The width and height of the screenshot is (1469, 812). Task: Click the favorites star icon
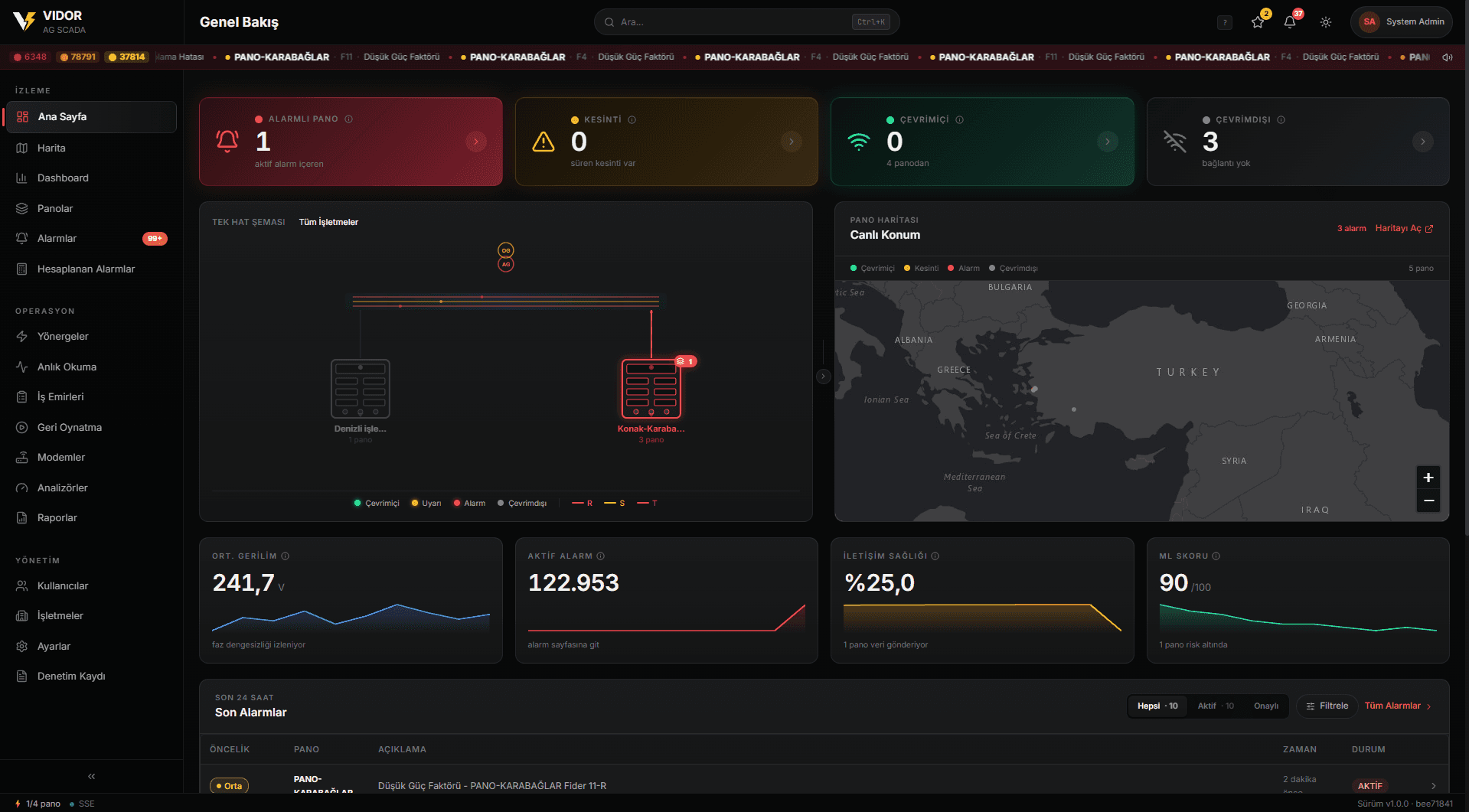[1258, 22]
